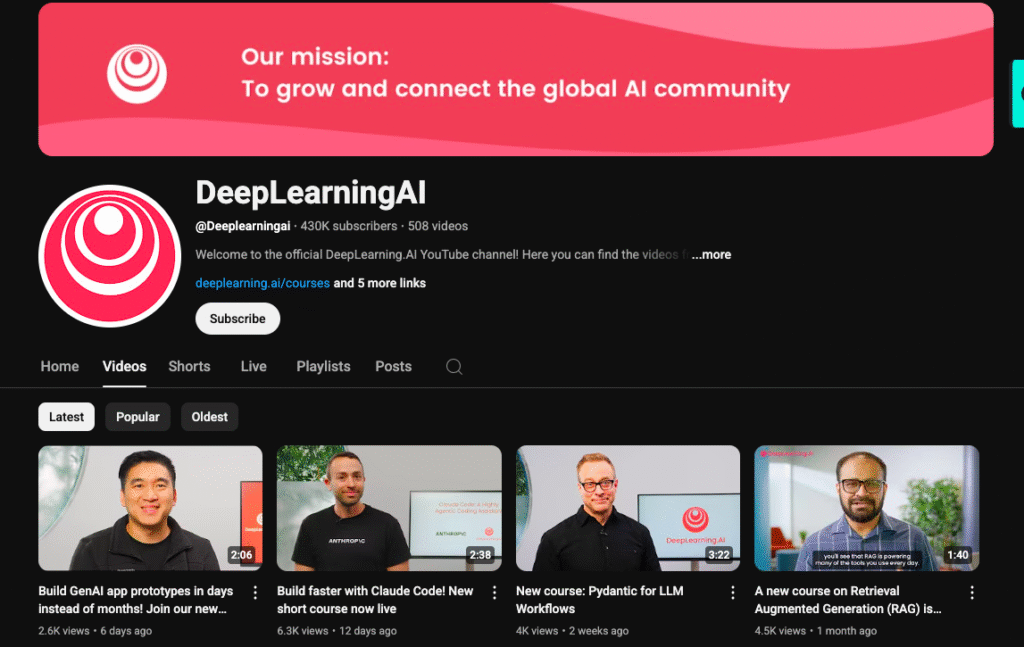This screenshot has height=647, width=1024.
Task: Click the 3:22 duration badge
Action: point(718,555)
